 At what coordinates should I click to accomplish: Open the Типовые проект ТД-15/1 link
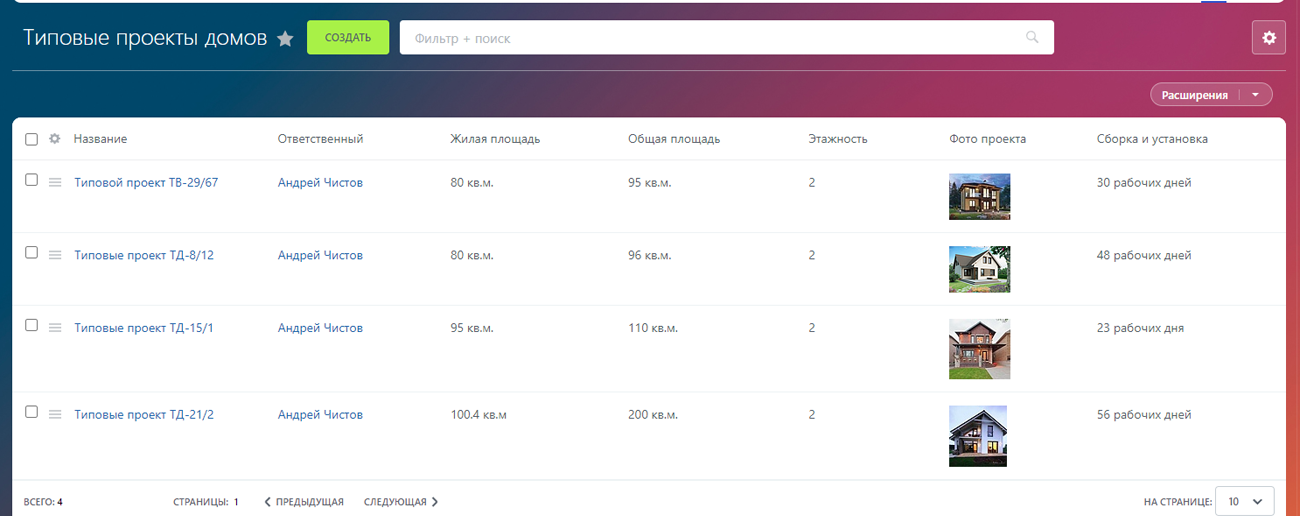[144, 328]
